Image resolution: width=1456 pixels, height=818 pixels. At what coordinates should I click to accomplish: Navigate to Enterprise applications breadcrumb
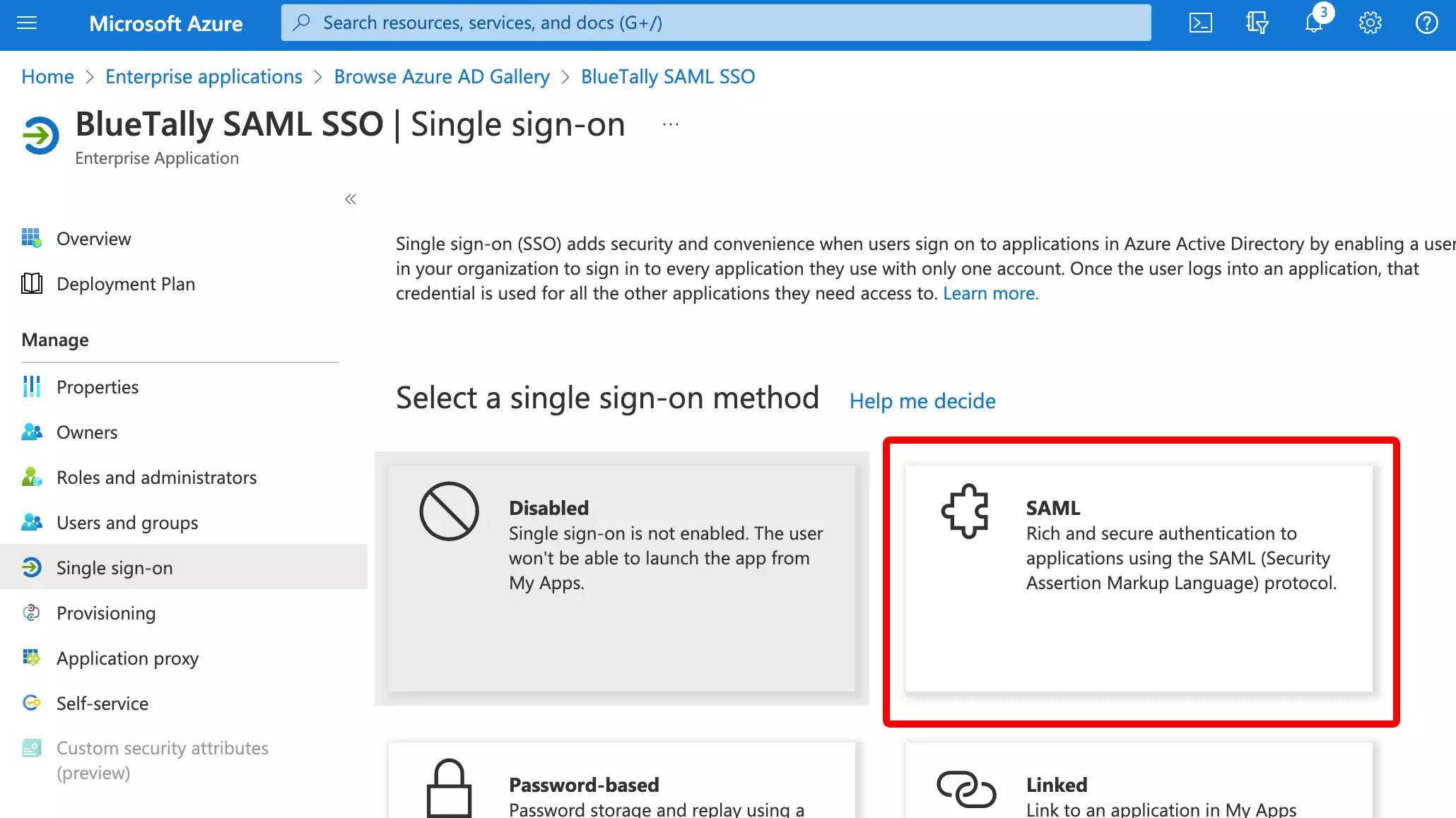pos(204,76)
